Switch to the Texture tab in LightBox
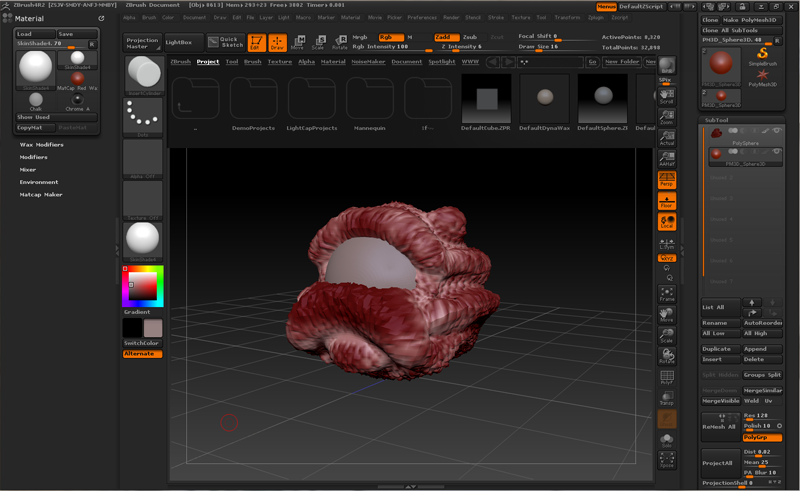This screenshot has width=800, height=491. tap(280, 62)
